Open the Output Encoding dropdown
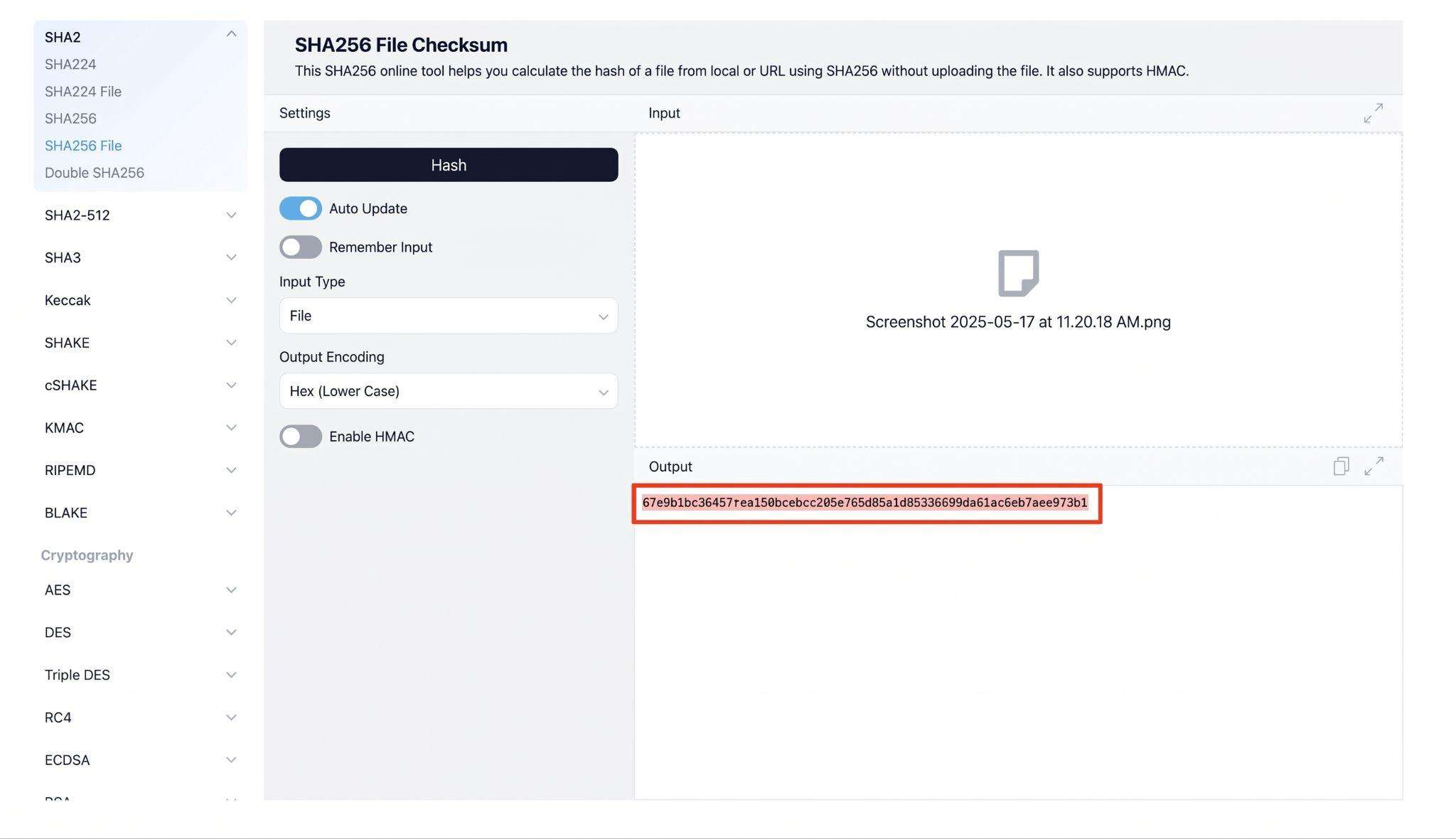Image resolution: width=1456 pixels, height=839 pixels. [x=449, y=391]
